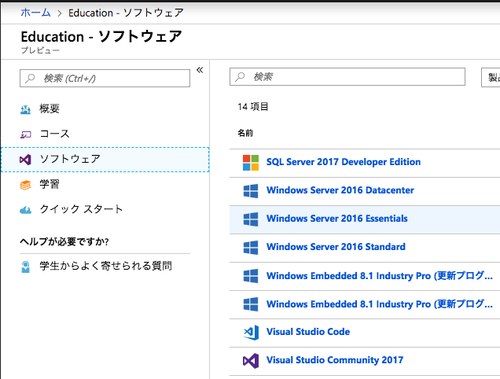The image size is (500, 379).
Task: Click magnifier icon in sidebar search box
Action: coord(30,78)
